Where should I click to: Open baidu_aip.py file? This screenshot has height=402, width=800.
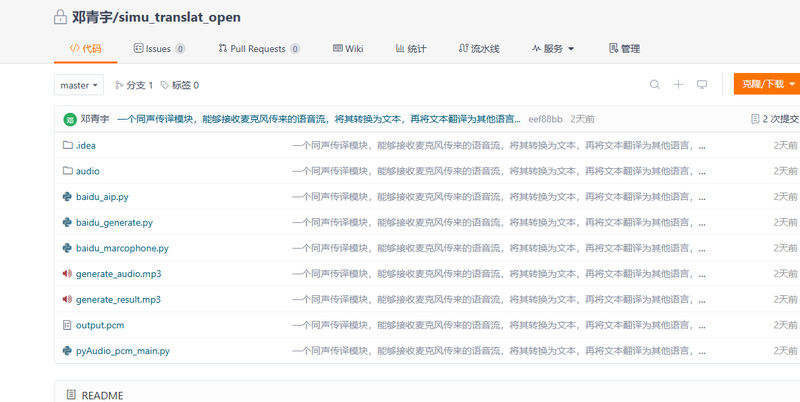pyautogui.click(x=102, y=196)
